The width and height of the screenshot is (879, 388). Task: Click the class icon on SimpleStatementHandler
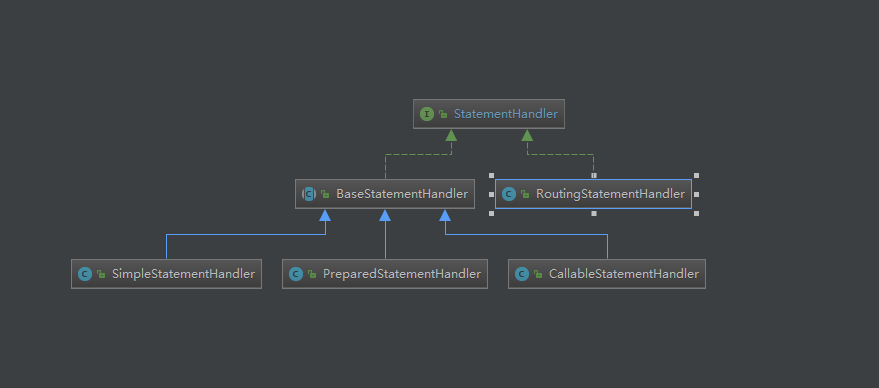[x=85, y=274]
